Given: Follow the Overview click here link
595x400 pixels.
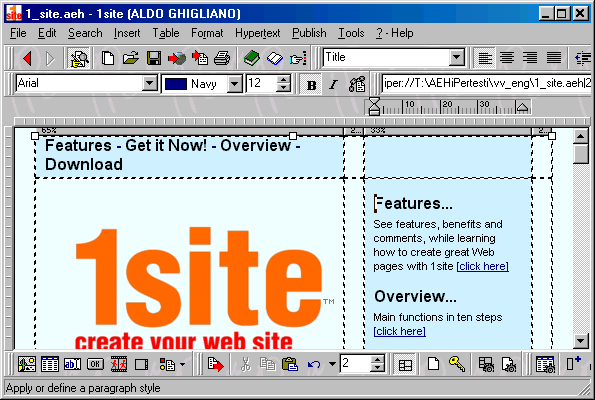Looking at the screenshot, I should coord(400,331).
